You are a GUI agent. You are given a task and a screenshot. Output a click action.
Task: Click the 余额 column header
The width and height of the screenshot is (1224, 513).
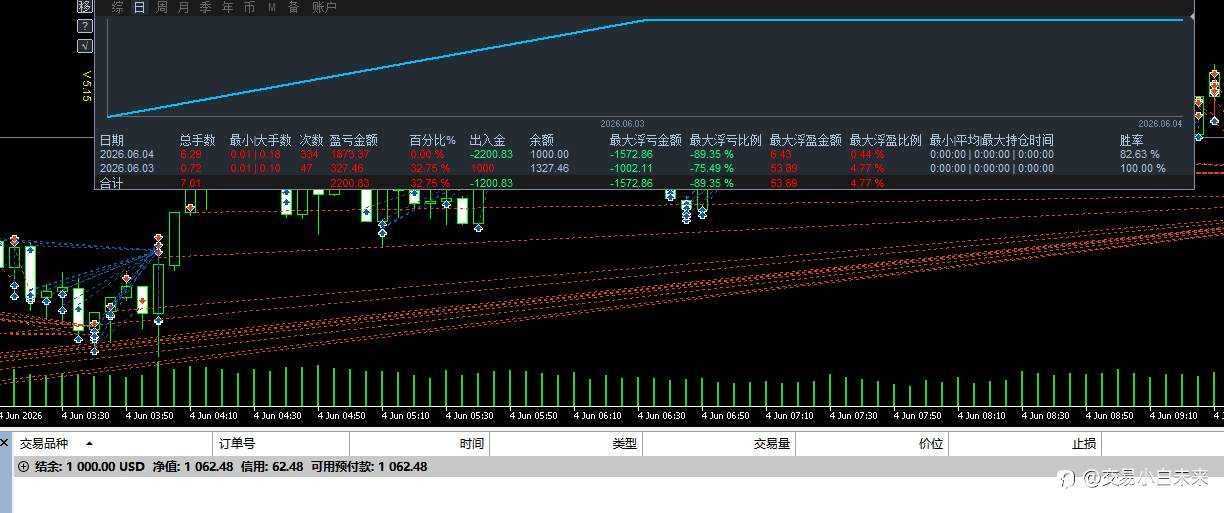[541, 141]
